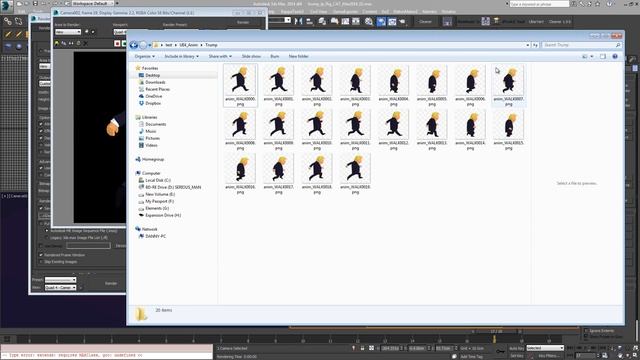Click the Mirror tool in main toolbar
This screenshot has width=640, height=360.
click(x=298, y=21)
